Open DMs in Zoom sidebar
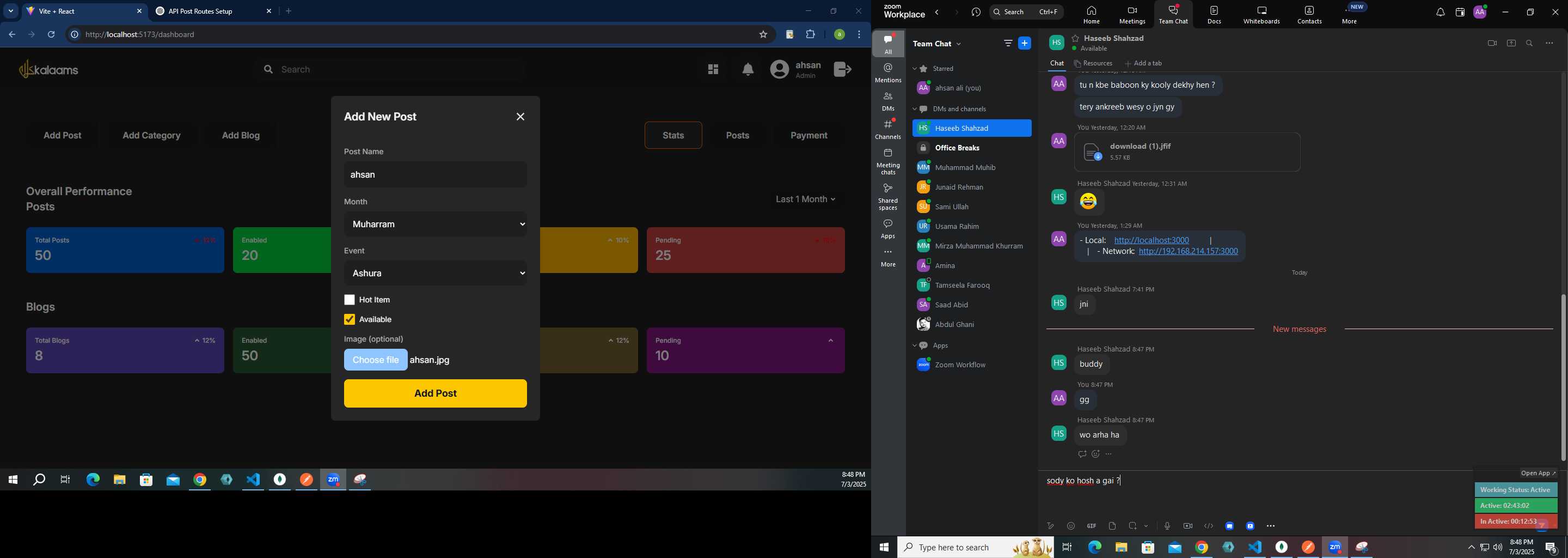This screenshot has height=558, width=1568. click(887, 101)
